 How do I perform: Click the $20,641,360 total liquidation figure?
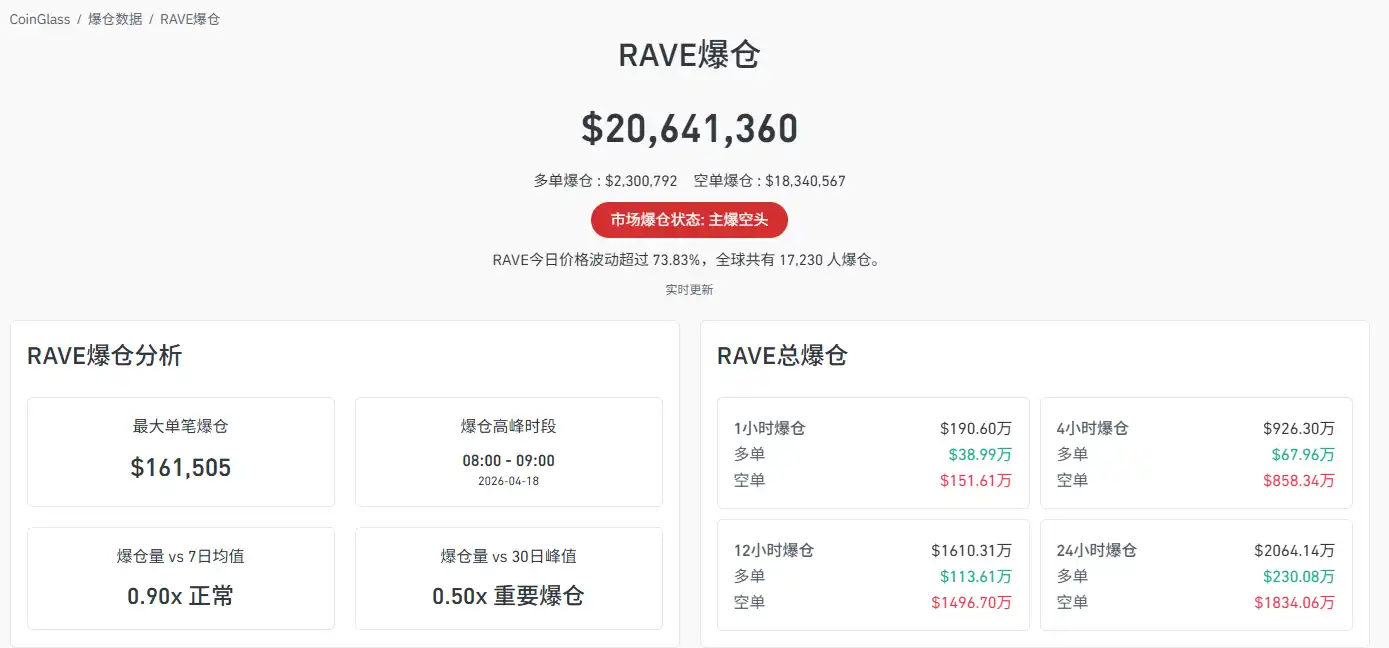point(689,129)
